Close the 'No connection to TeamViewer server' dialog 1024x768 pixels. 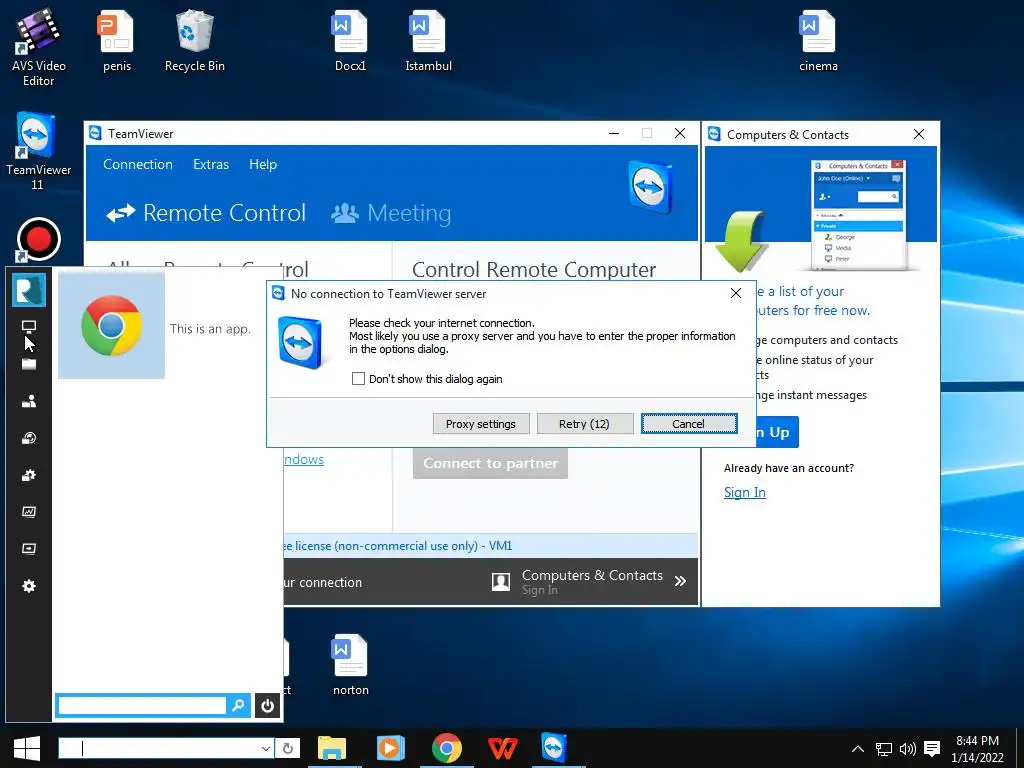coord(736,293)
